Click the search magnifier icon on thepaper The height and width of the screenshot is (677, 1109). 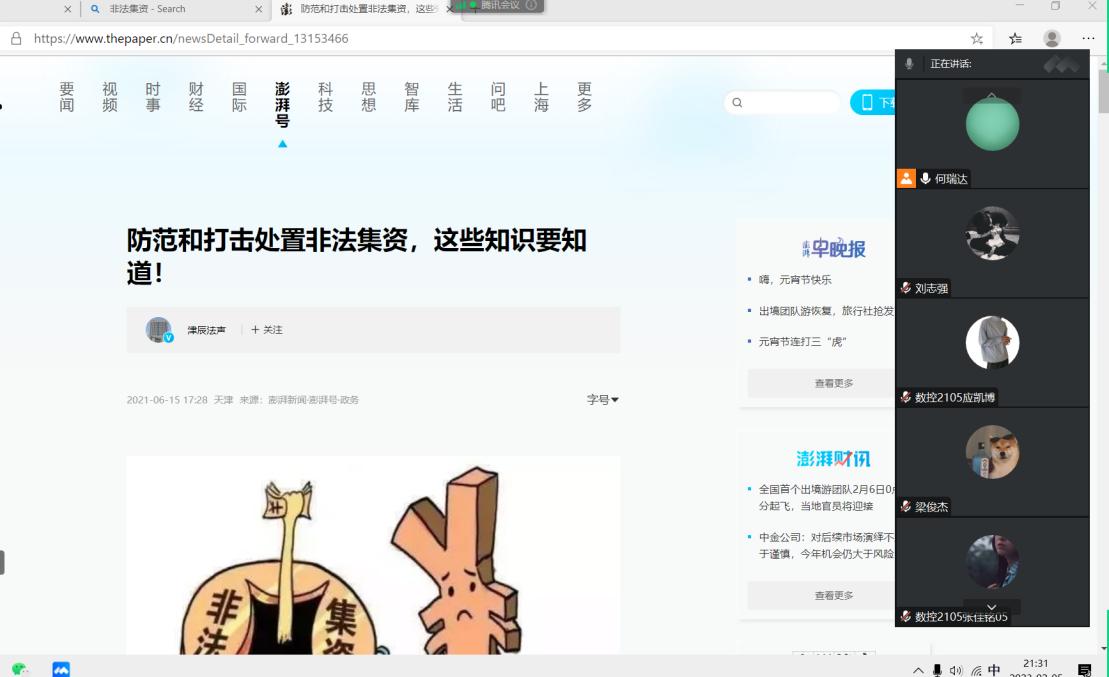(x=737, y=103)
